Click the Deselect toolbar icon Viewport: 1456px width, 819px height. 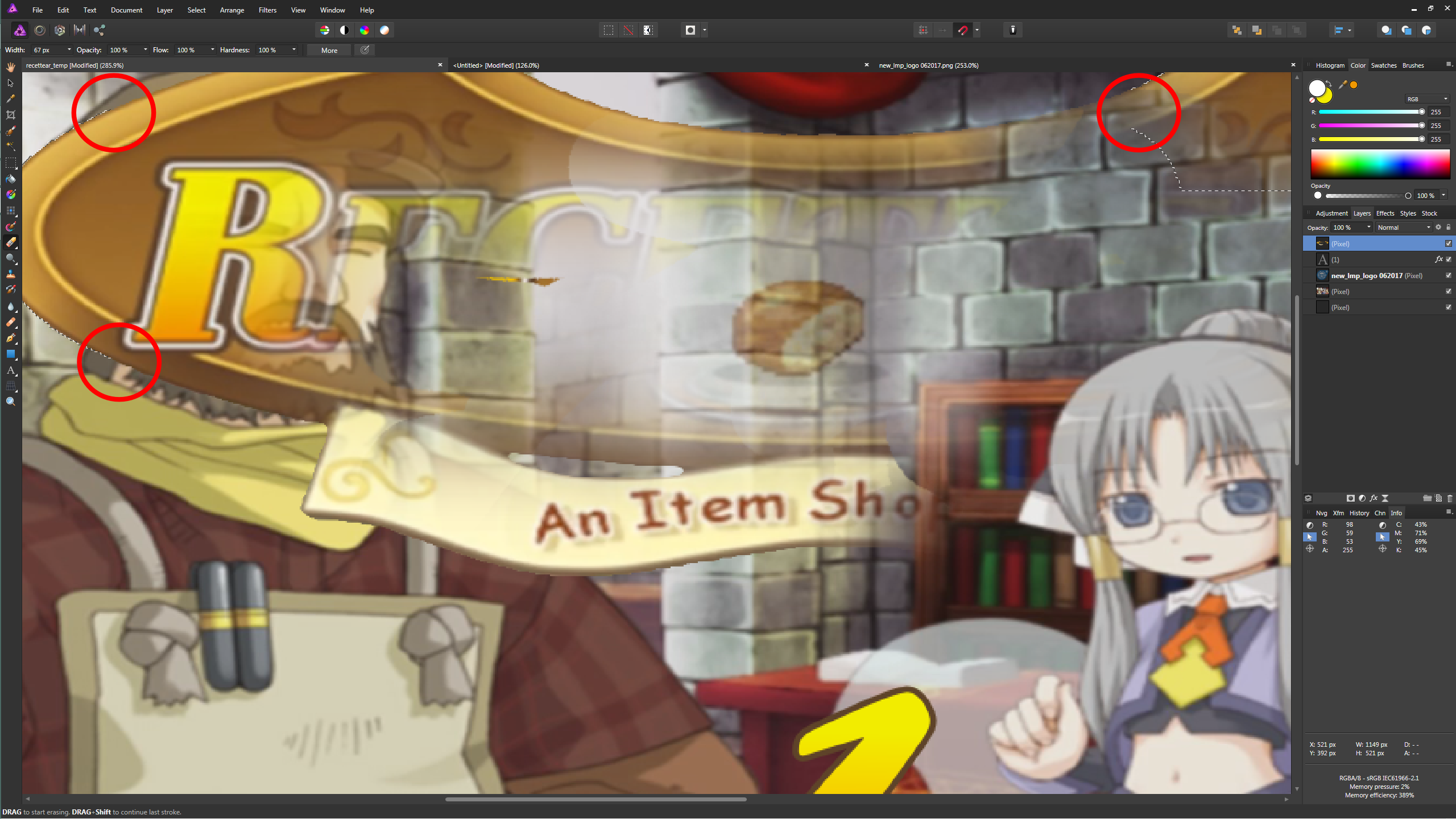[x=628, y=30]
